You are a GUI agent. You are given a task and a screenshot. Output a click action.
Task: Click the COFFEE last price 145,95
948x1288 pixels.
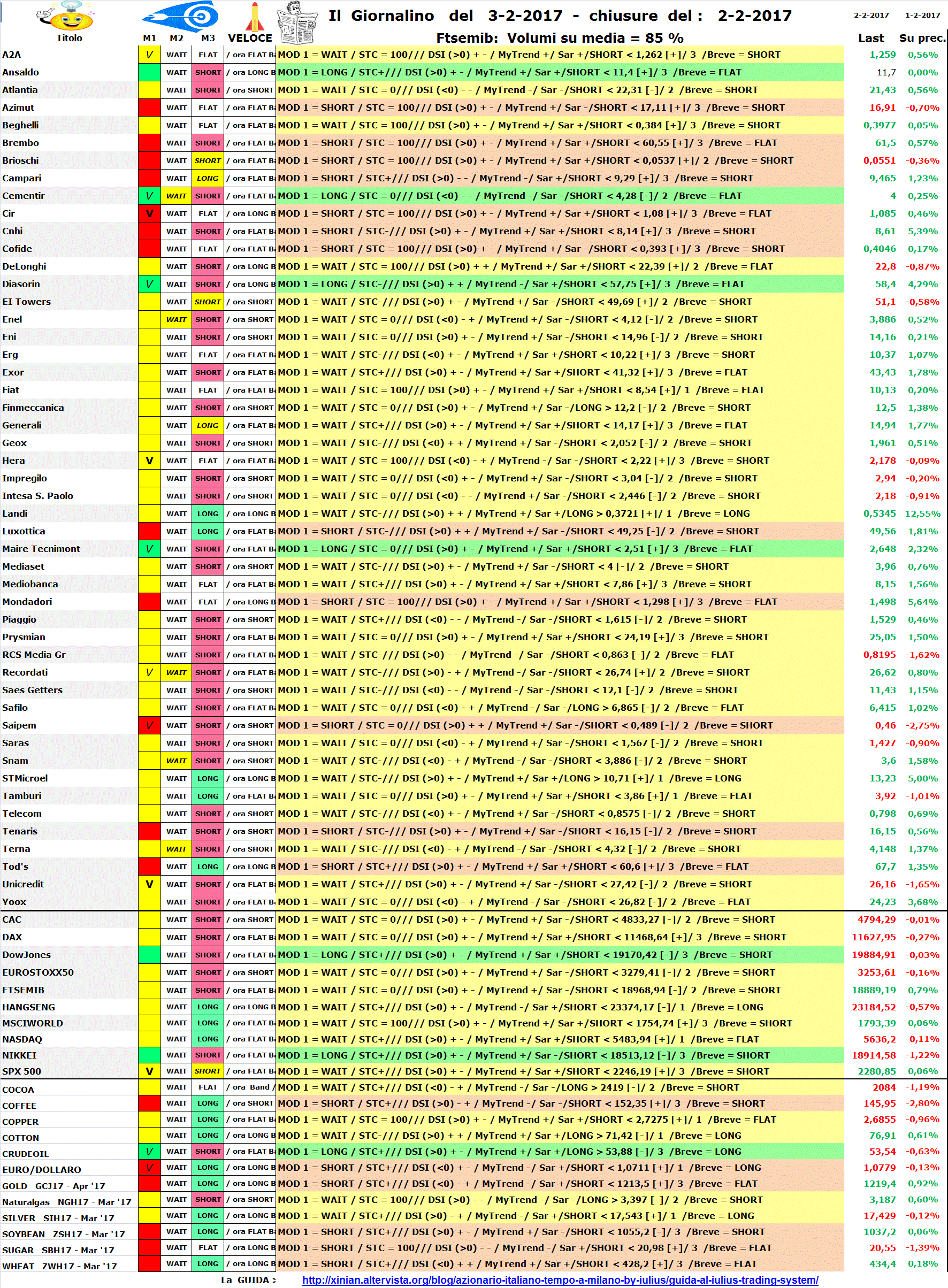880,1103
